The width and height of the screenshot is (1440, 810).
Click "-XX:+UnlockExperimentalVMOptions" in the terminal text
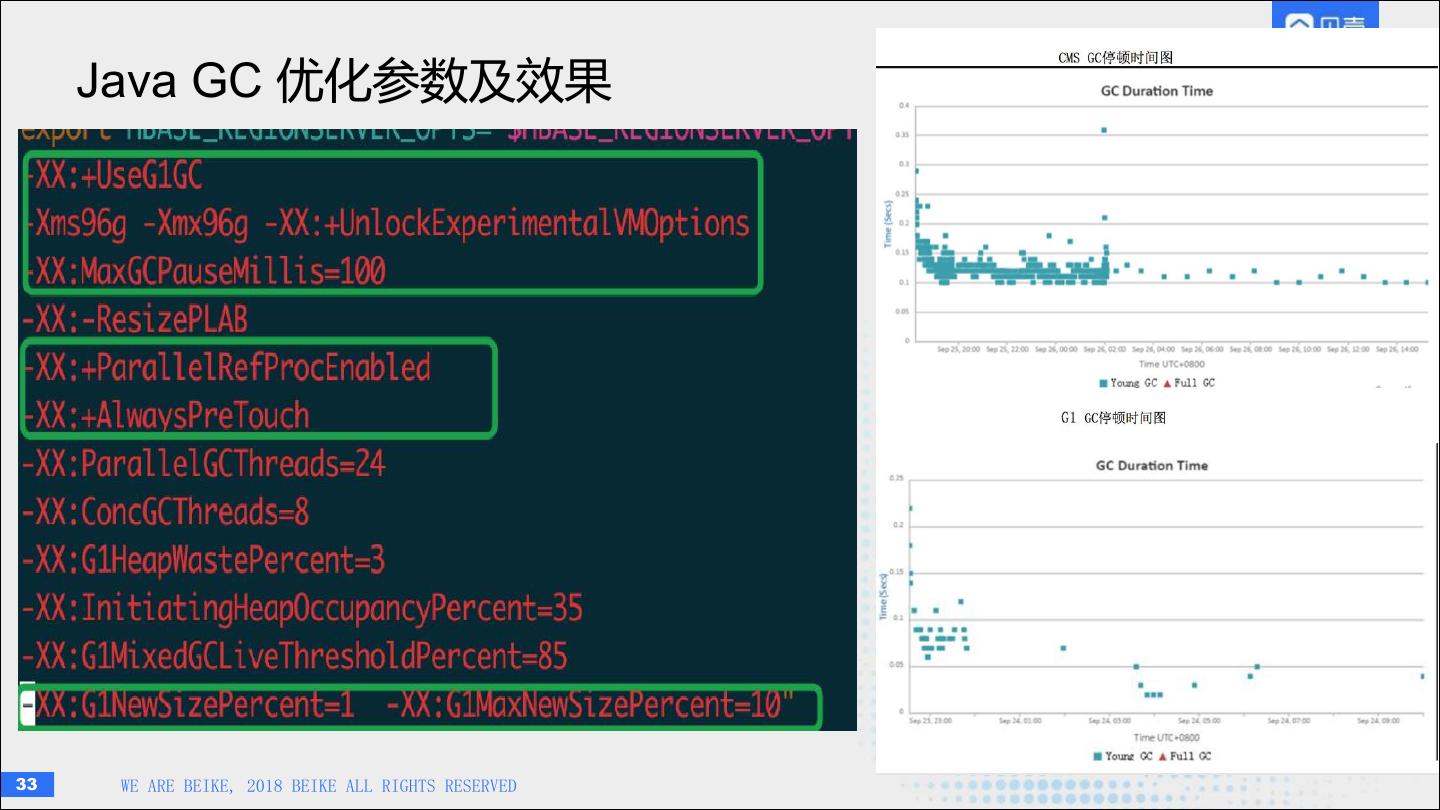point(507,224)
